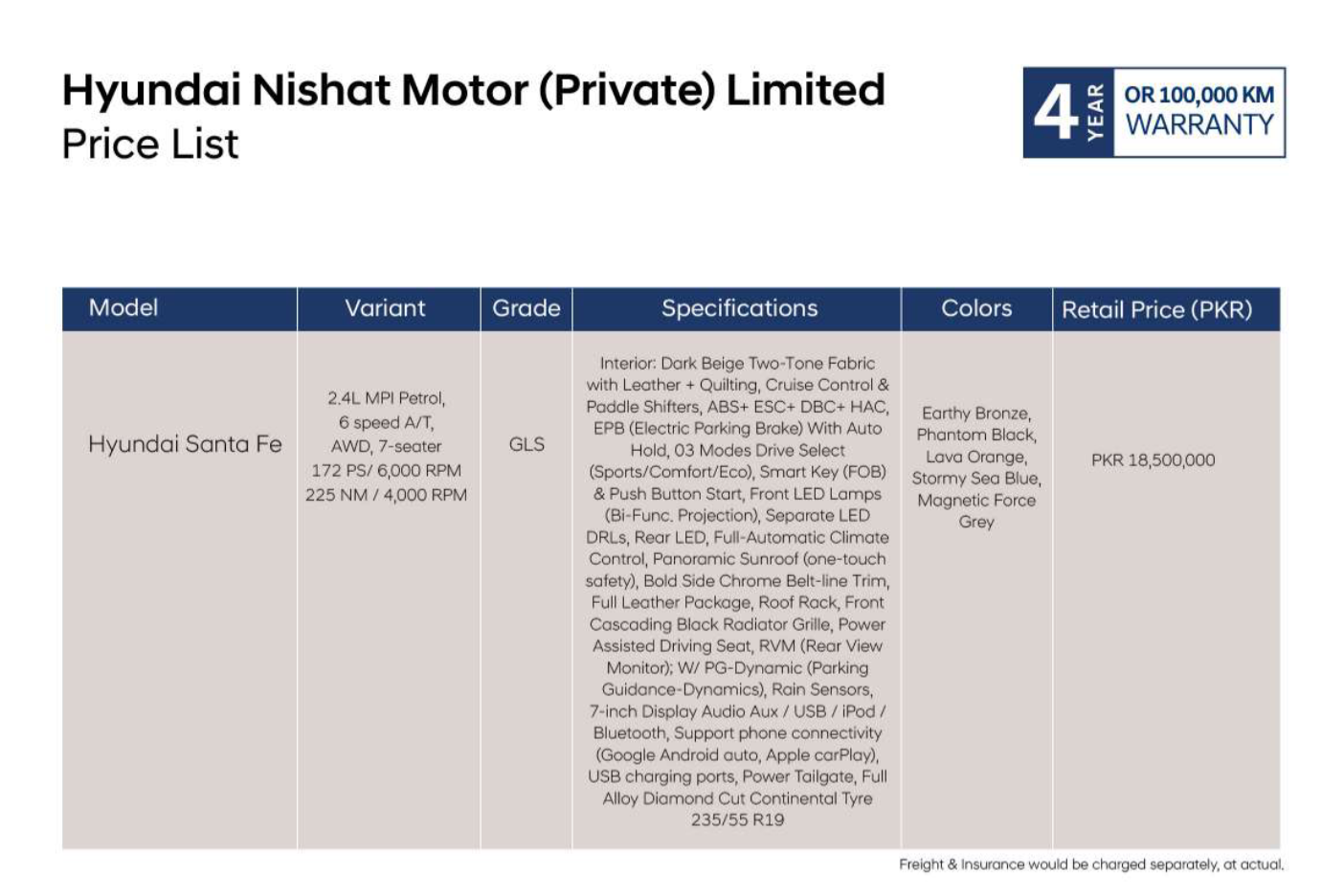Click the Freight & Insurance footnote
The height and width of the screenshot is (896, 1344).
tap(1091, 864)
